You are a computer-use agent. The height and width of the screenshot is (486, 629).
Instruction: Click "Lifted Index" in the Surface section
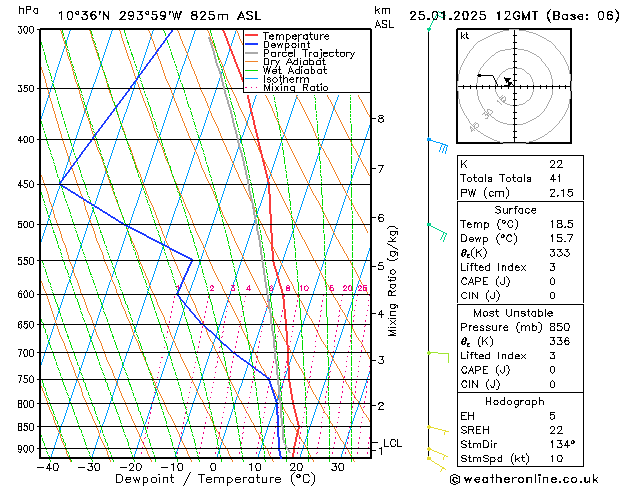point(493,267)
